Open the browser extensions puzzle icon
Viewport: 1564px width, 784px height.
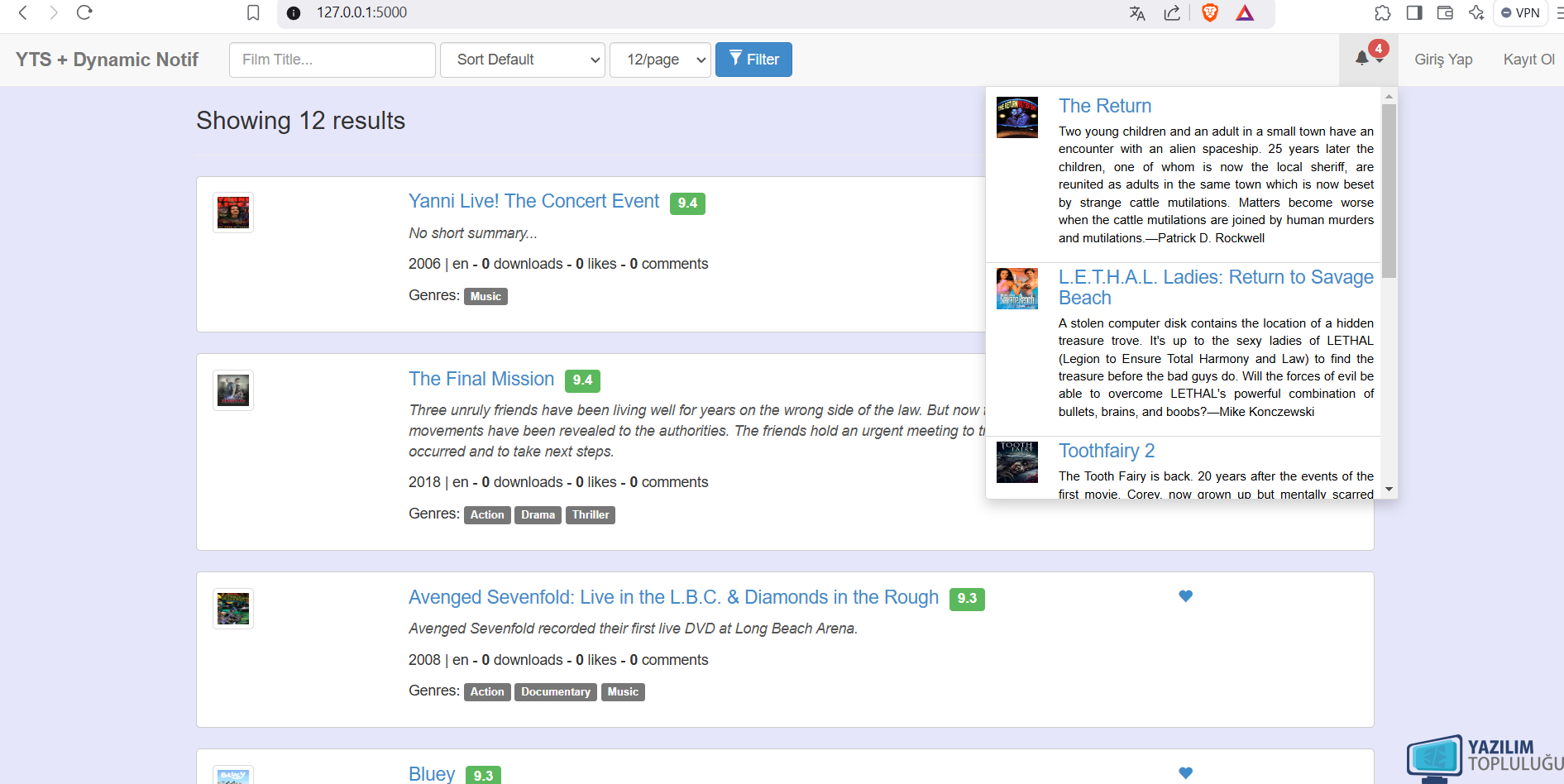[x=1383, y=12]
